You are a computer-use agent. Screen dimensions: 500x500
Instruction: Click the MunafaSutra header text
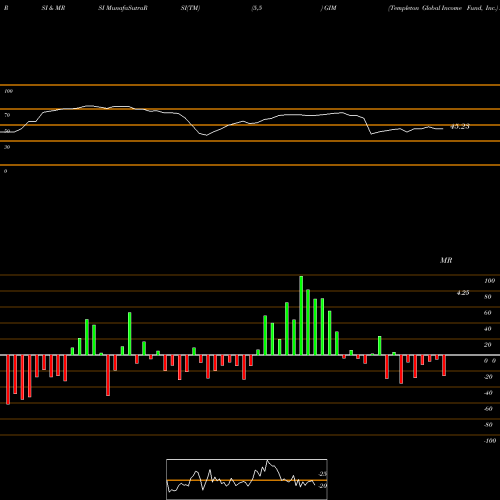pos(123,8)
